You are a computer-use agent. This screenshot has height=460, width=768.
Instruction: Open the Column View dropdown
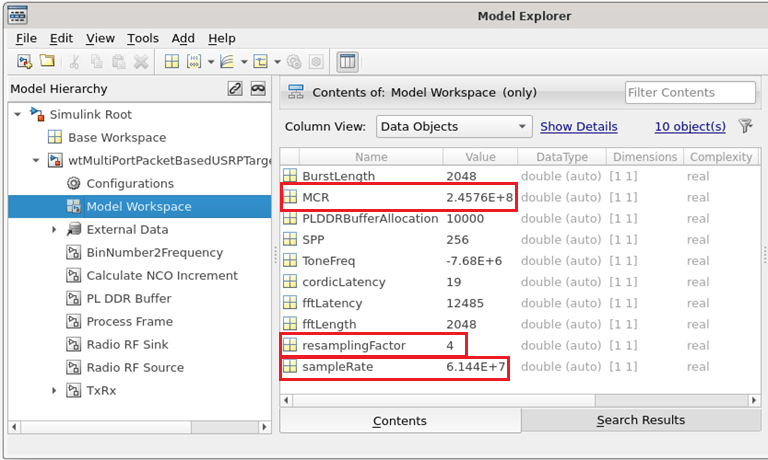453,127
